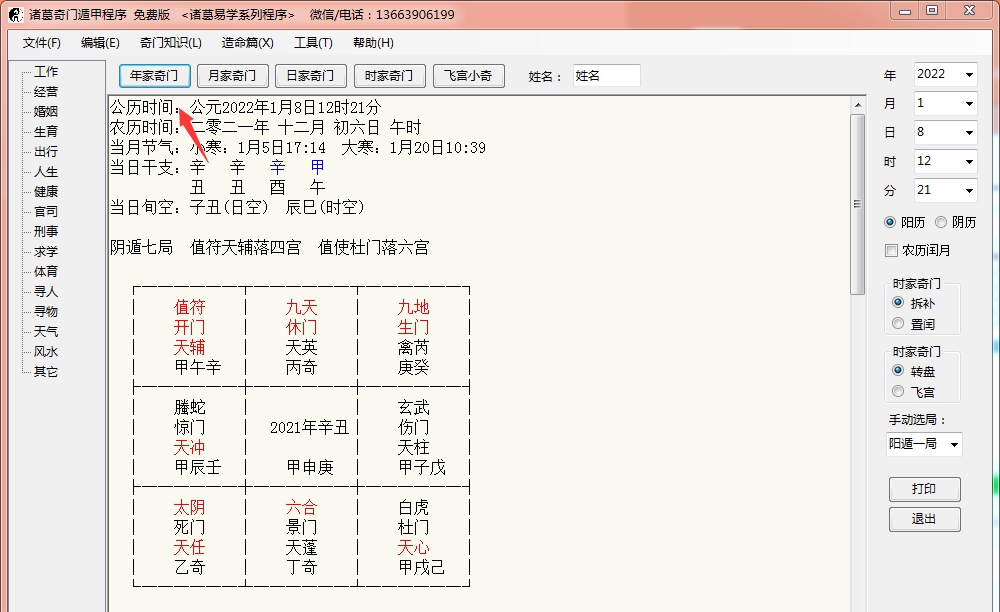Open the 工具(T) menu
Image resolution: width=1000 pixels, height=612 pixels.
click(313, 43)
